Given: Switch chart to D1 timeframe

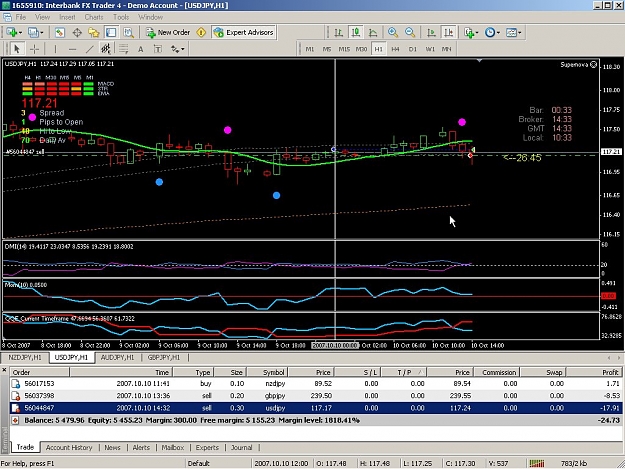Looking at the screenshot, I should tap(413, 49).
